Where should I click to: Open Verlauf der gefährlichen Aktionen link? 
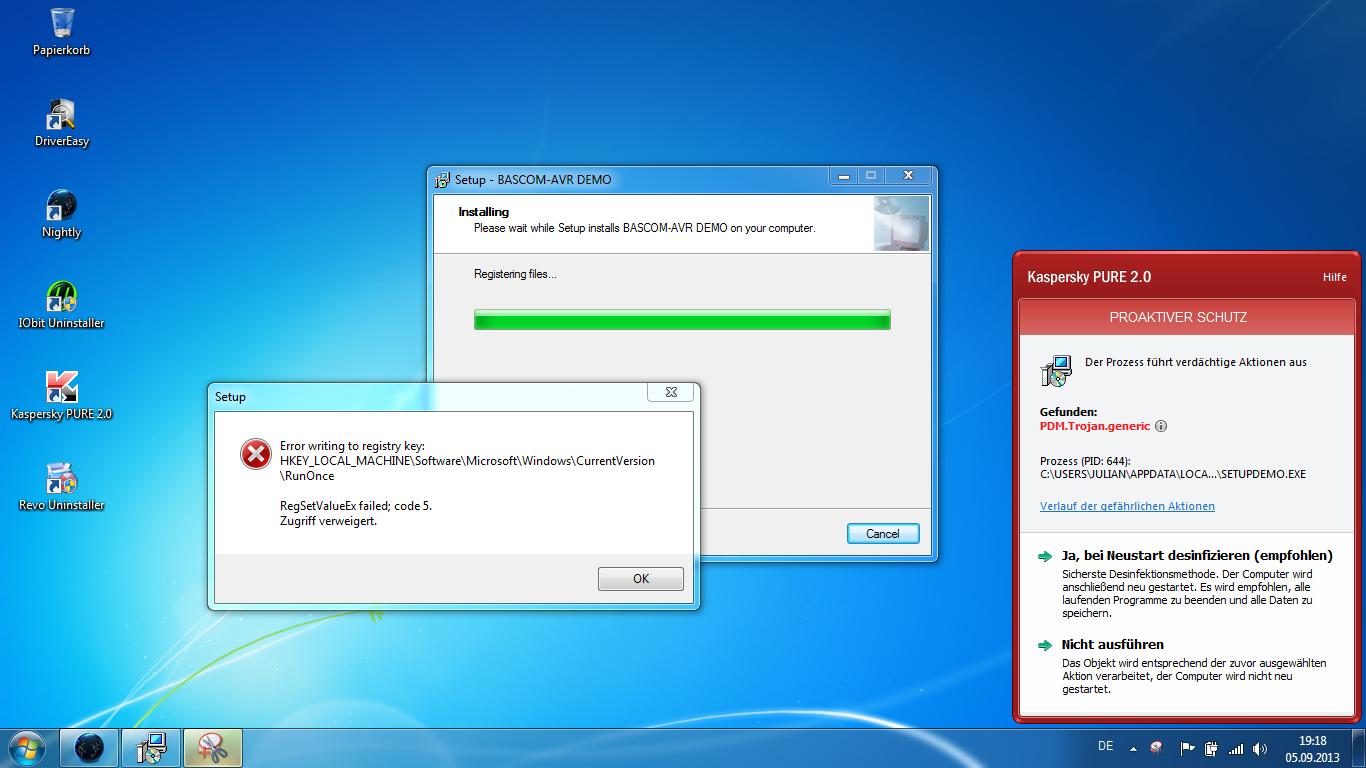coord(1127,506)
